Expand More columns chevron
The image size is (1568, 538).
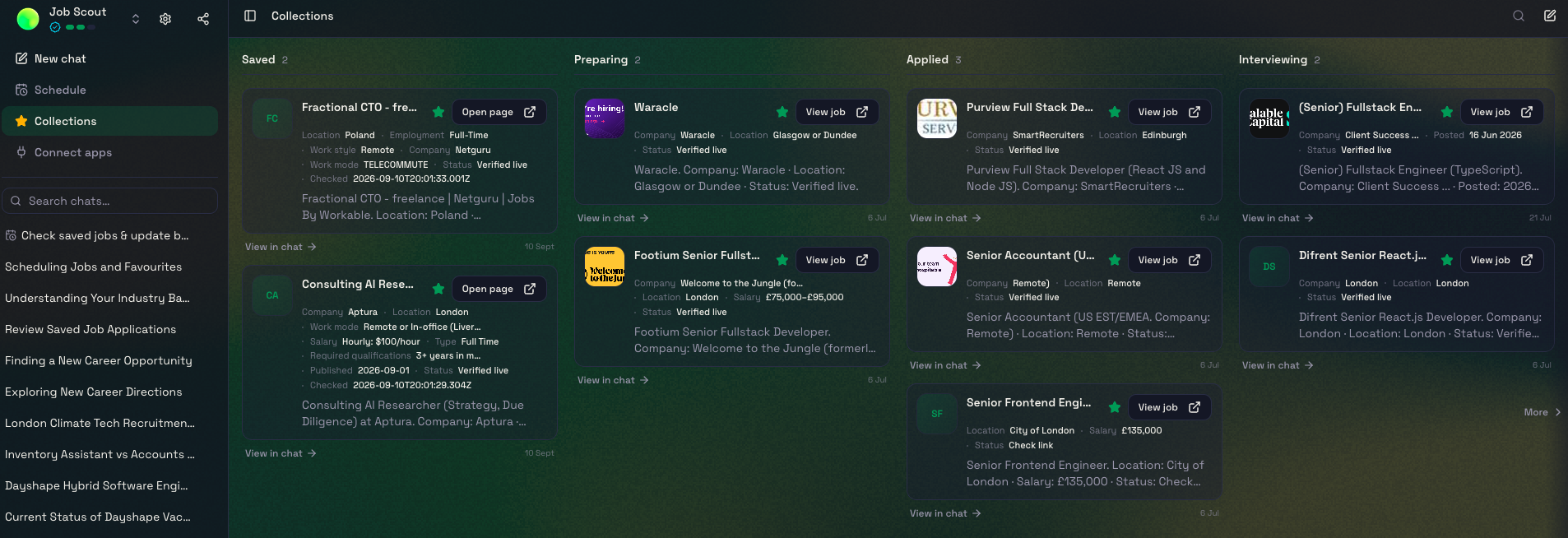[x=1542, y=412]
